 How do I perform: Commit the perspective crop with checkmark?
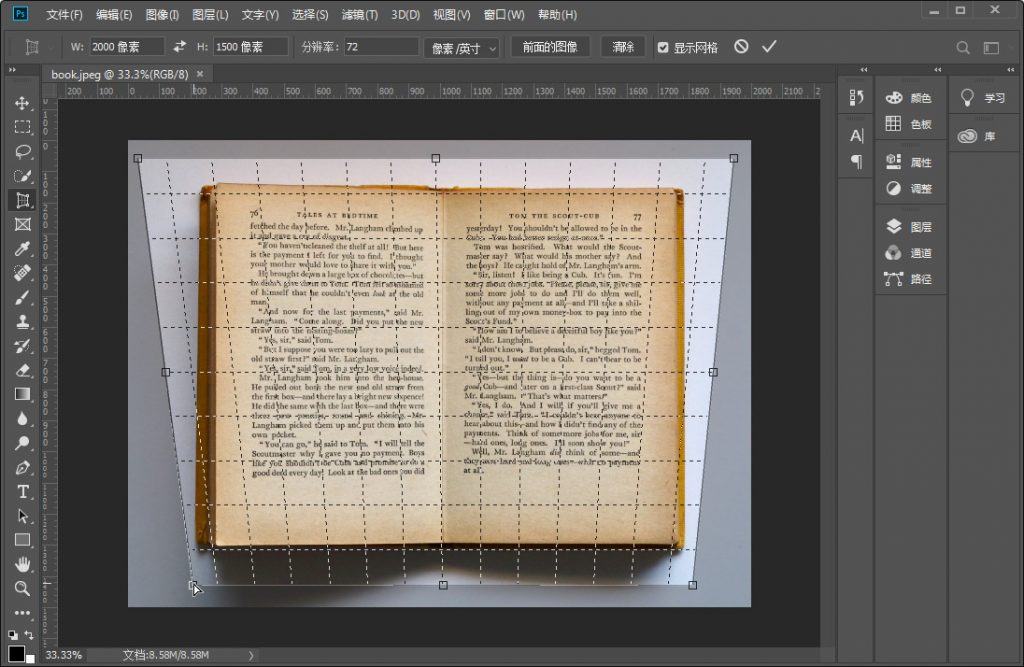click(x=769, y=46)
